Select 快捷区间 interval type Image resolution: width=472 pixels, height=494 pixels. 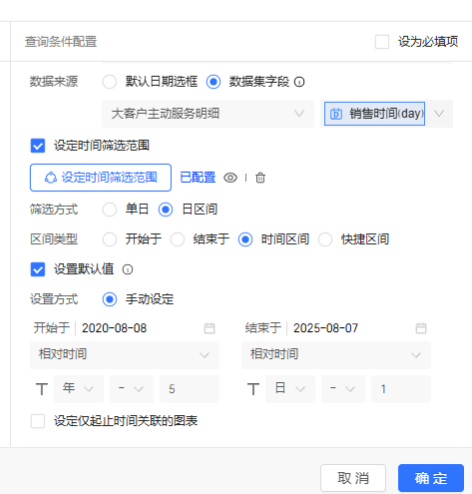click(325, 239)
